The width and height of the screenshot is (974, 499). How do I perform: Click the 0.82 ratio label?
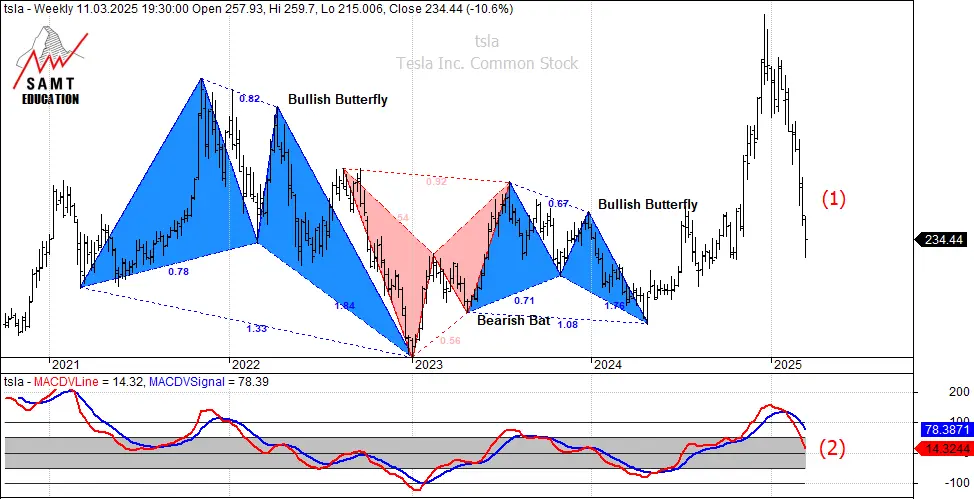pyautogui.click(x=250, y=98)
